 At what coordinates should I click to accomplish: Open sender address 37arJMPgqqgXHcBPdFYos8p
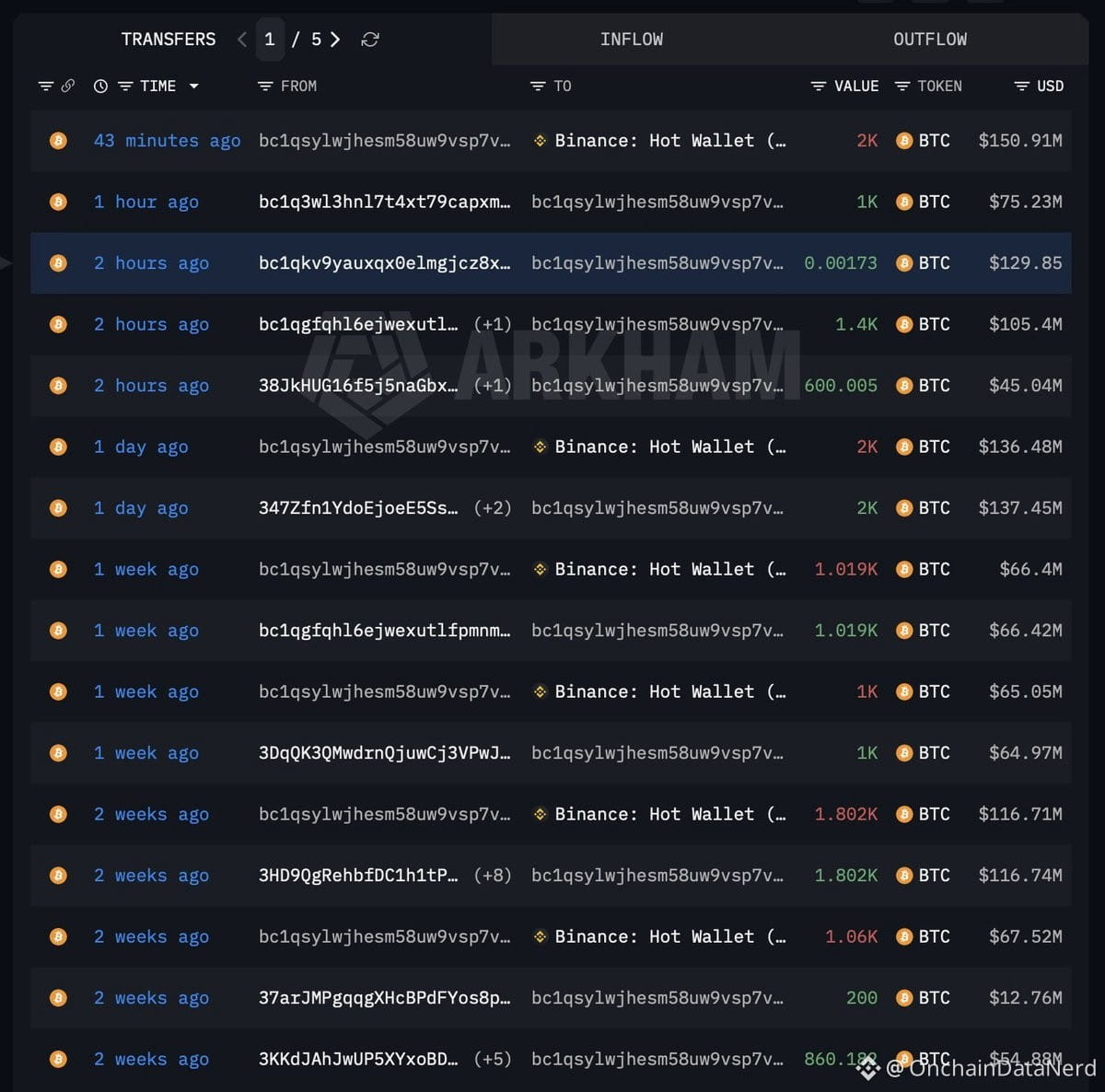[384, 998]
